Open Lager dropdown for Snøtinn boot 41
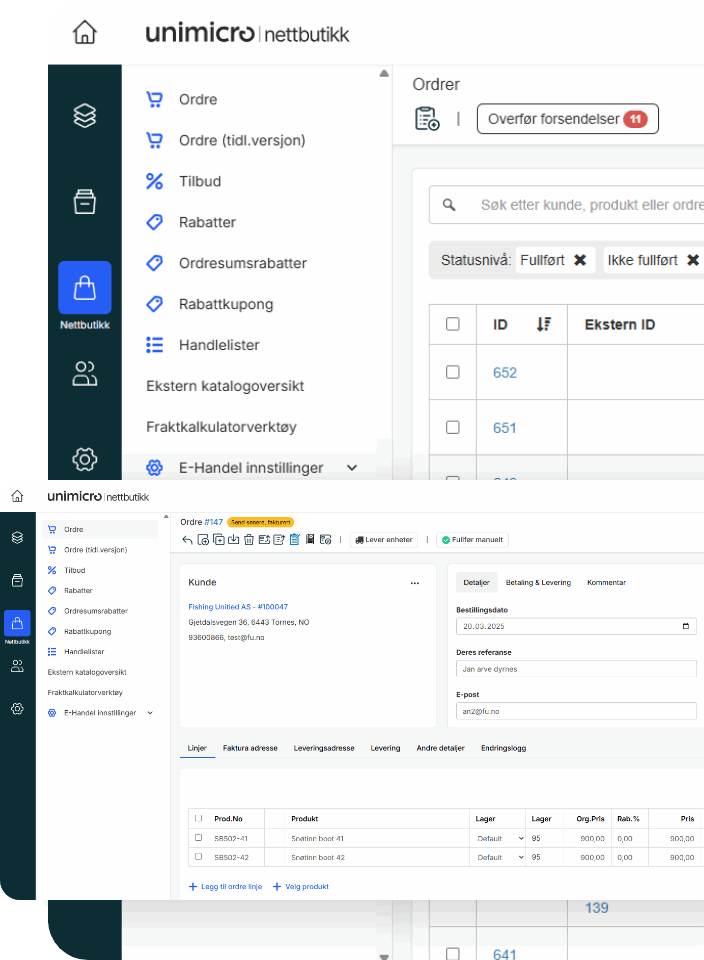Screen dimensions: 704x960 pyautogui.click(x=499, y=838)
